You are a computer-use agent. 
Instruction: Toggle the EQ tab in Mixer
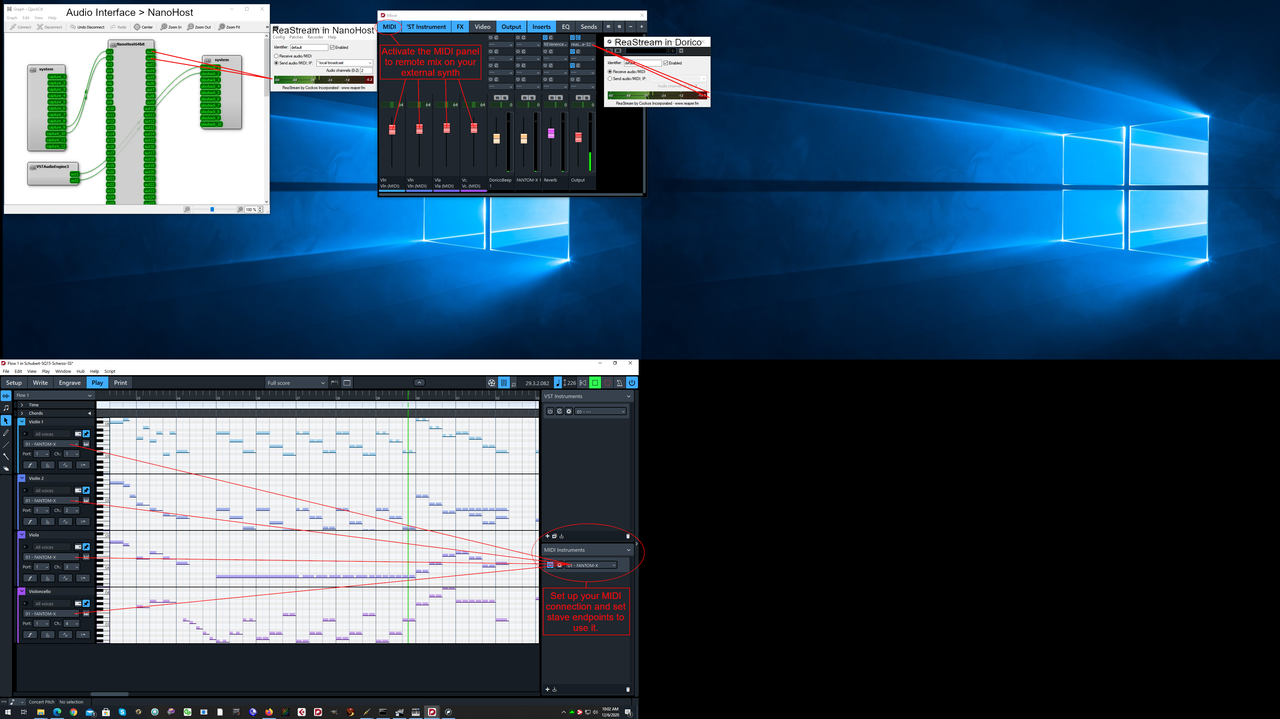(x=565, y=27)
